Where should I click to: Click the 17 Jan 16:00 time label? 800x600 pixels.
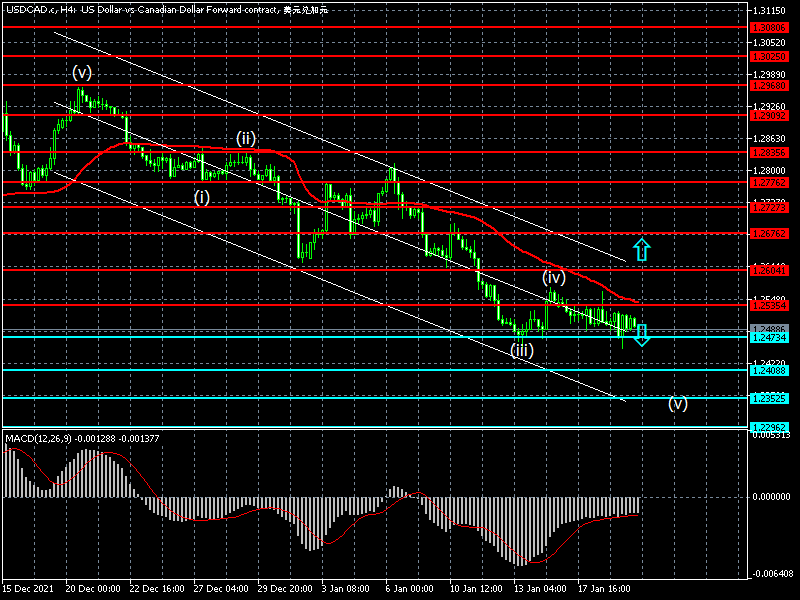click(x=604, y=588)
